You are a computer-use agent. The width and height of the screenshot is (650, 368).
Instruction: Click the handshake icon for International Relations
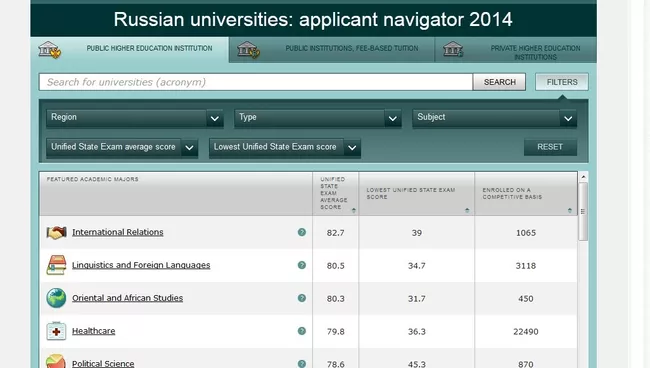click(x=56, y=232)
